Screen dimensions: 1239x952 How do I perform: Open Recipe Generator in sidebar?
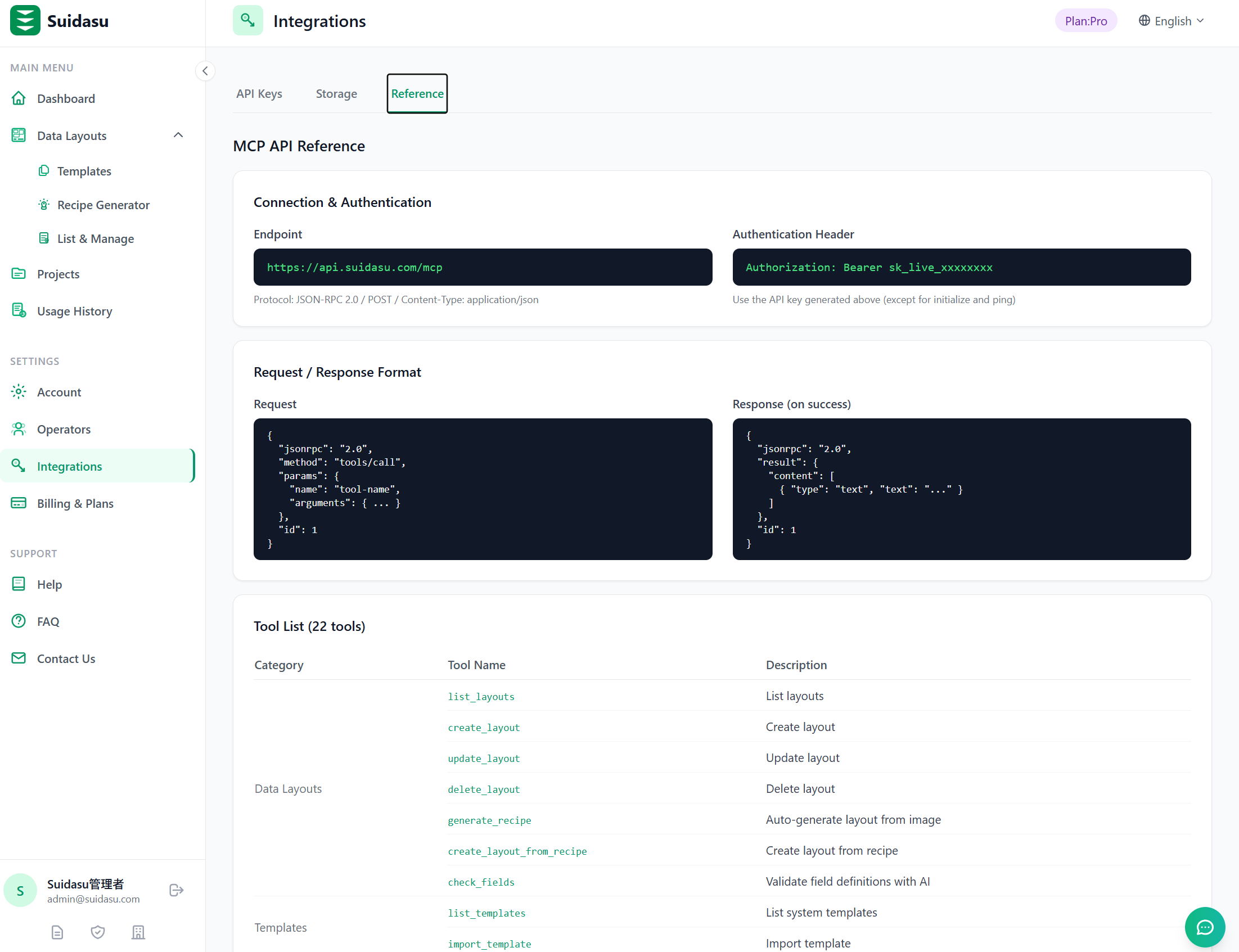pos(103,205)
